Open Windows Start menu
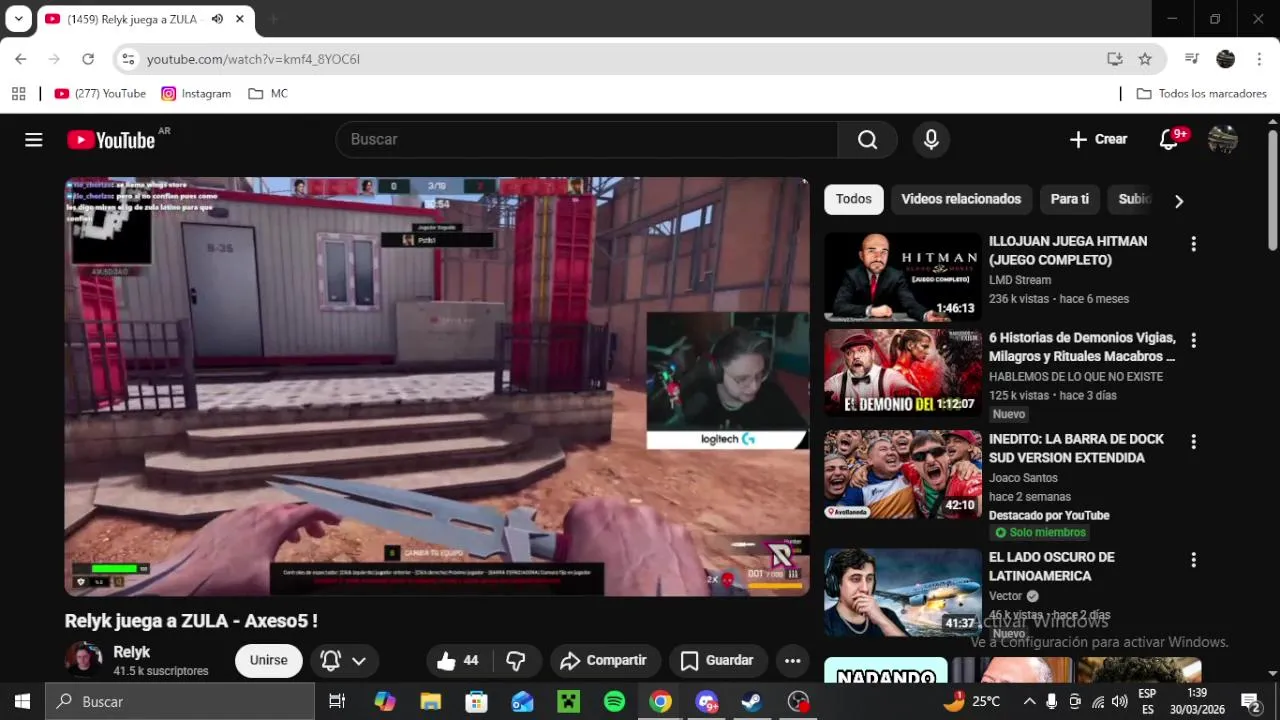Image resolution: width=1280 pixels, height=720 pixels. [22, 702]
